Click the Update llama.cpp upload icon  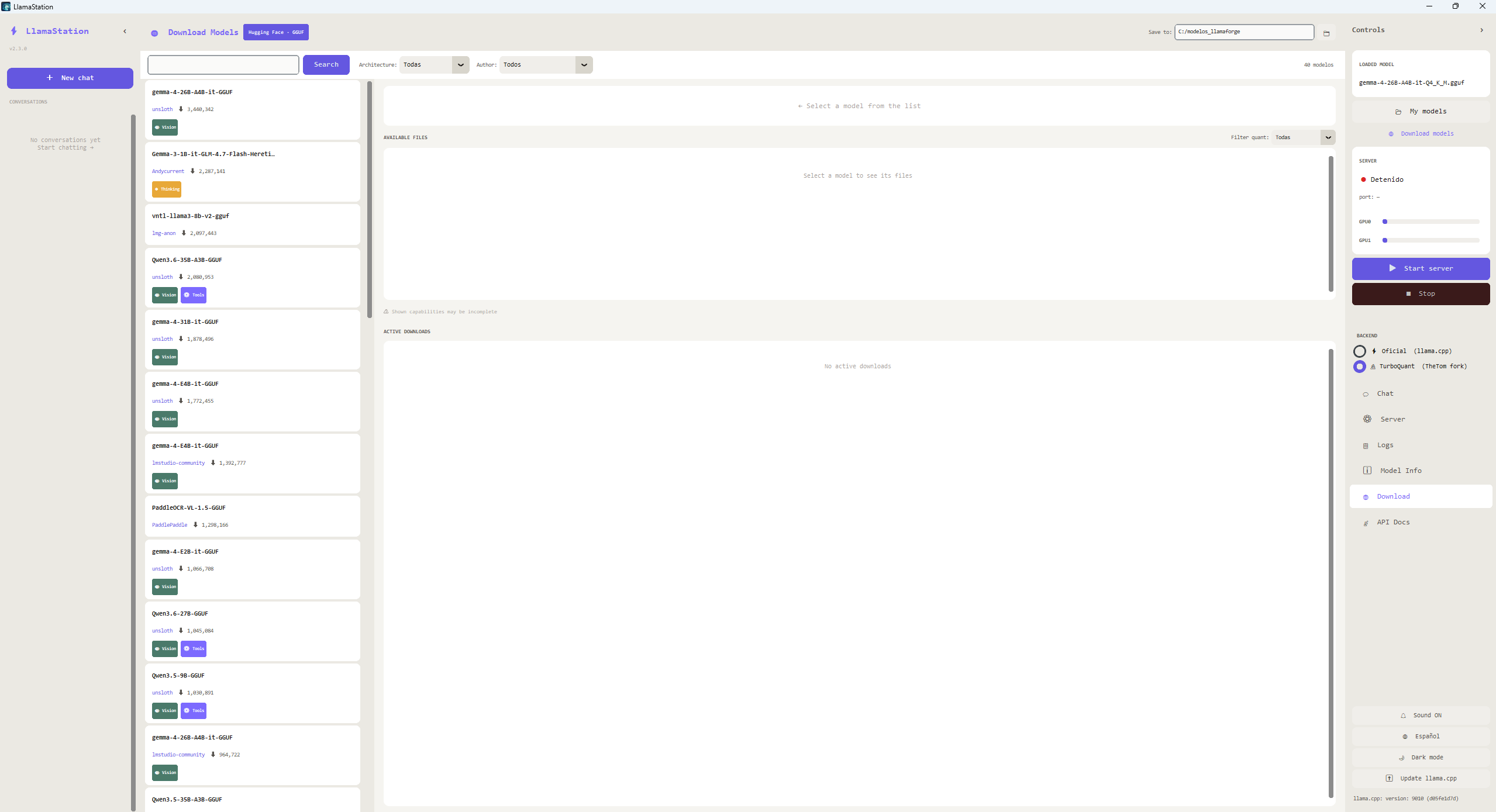1389,778
